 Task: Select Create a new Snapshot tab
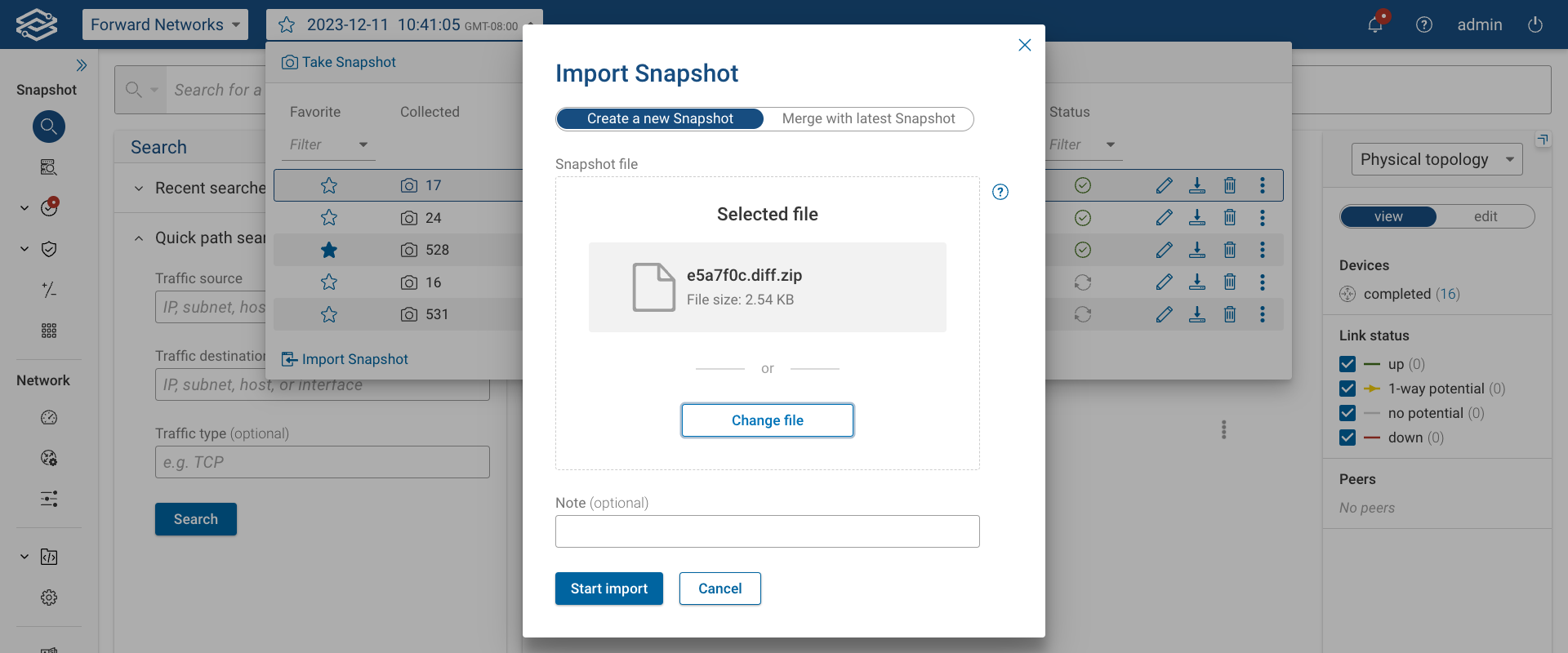pos(660,118)
